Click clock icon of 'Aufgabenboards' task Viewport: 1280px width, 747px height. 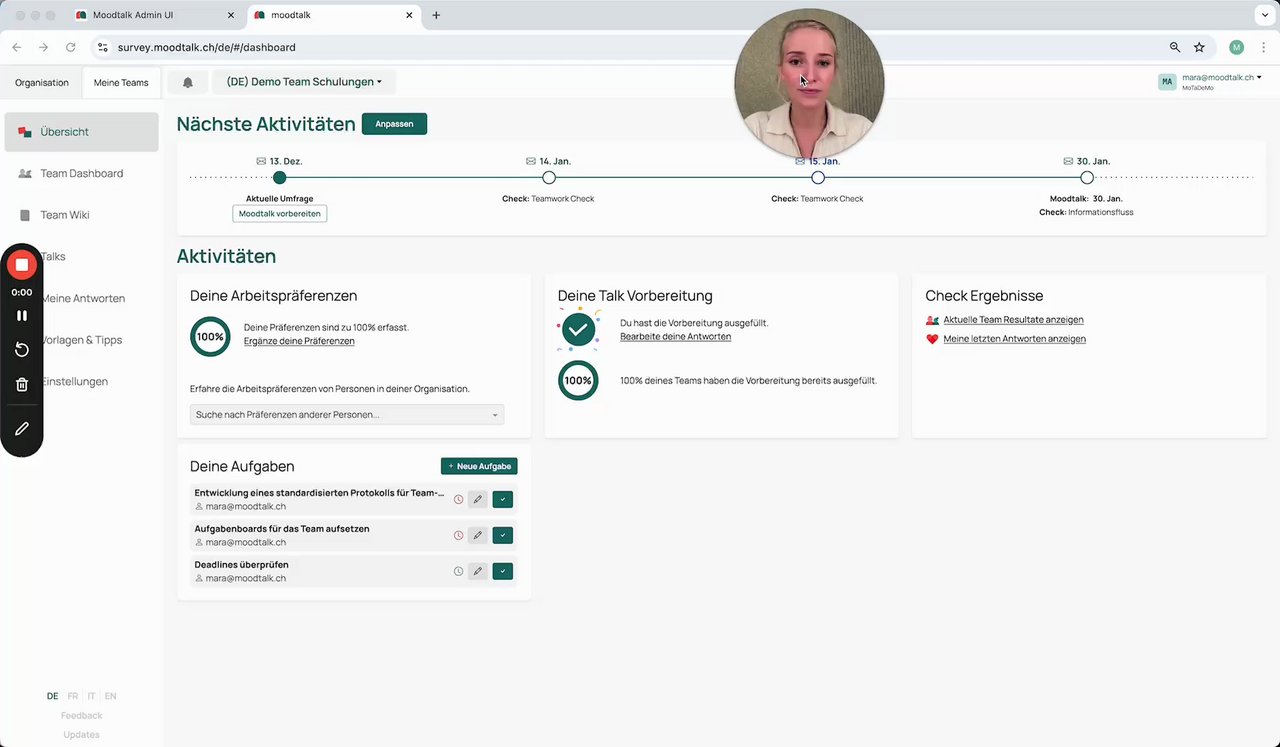tap(458, 535)
